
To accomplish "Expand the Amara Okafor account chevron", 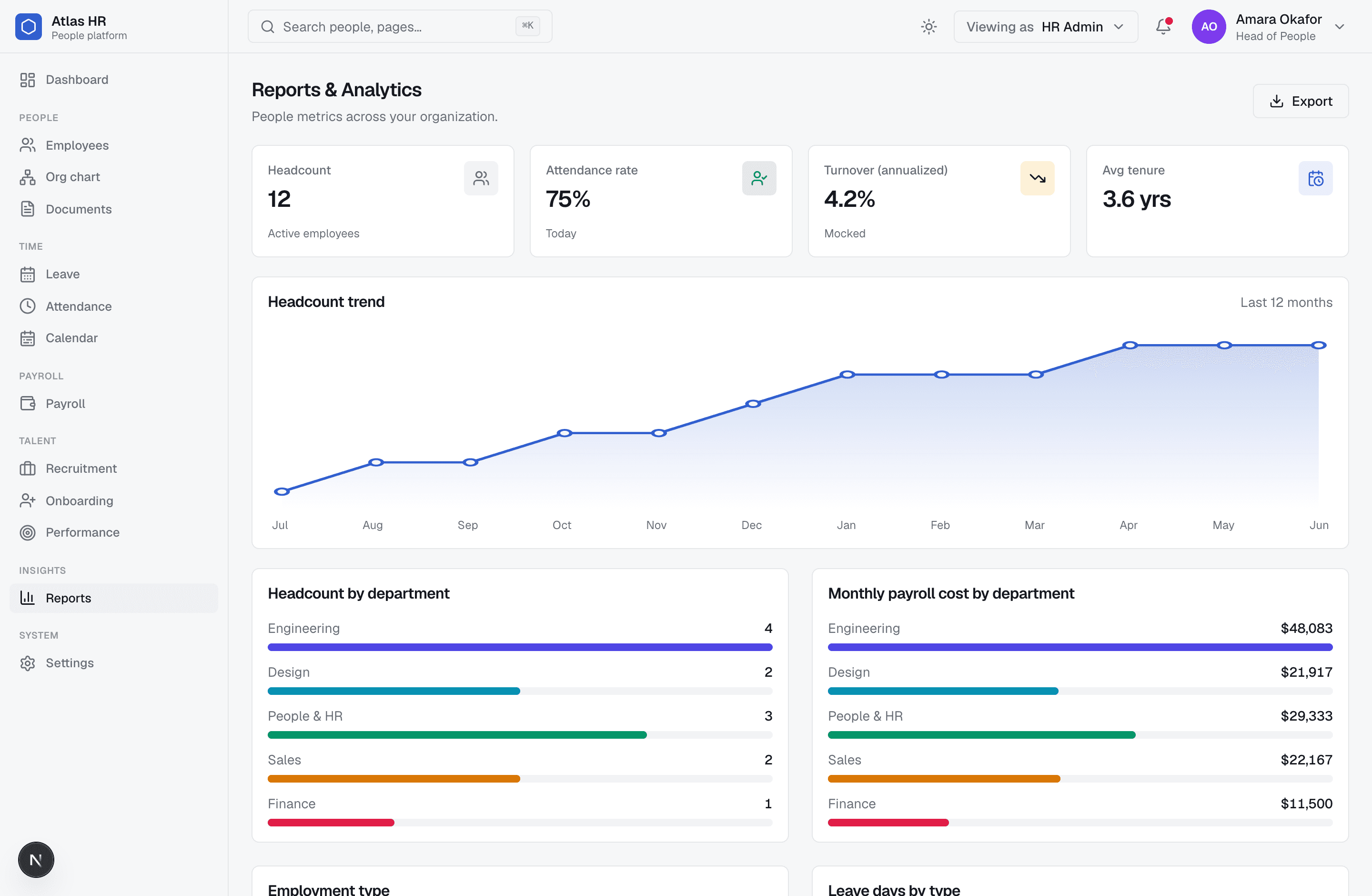I will pyautogui.click(x=1339, y=27).
